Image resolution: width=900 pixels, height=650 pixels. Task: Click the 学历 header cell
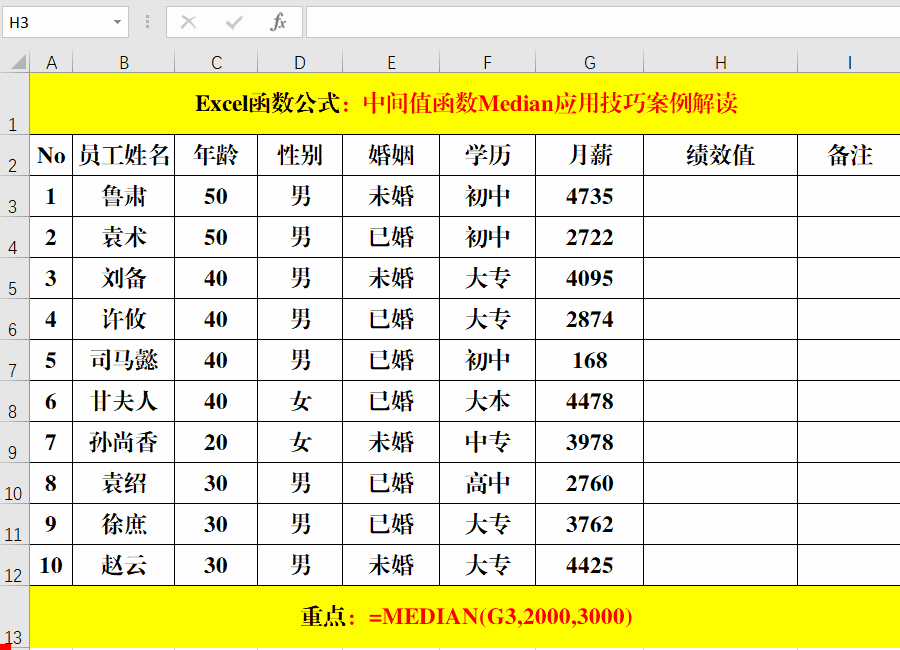487,155
